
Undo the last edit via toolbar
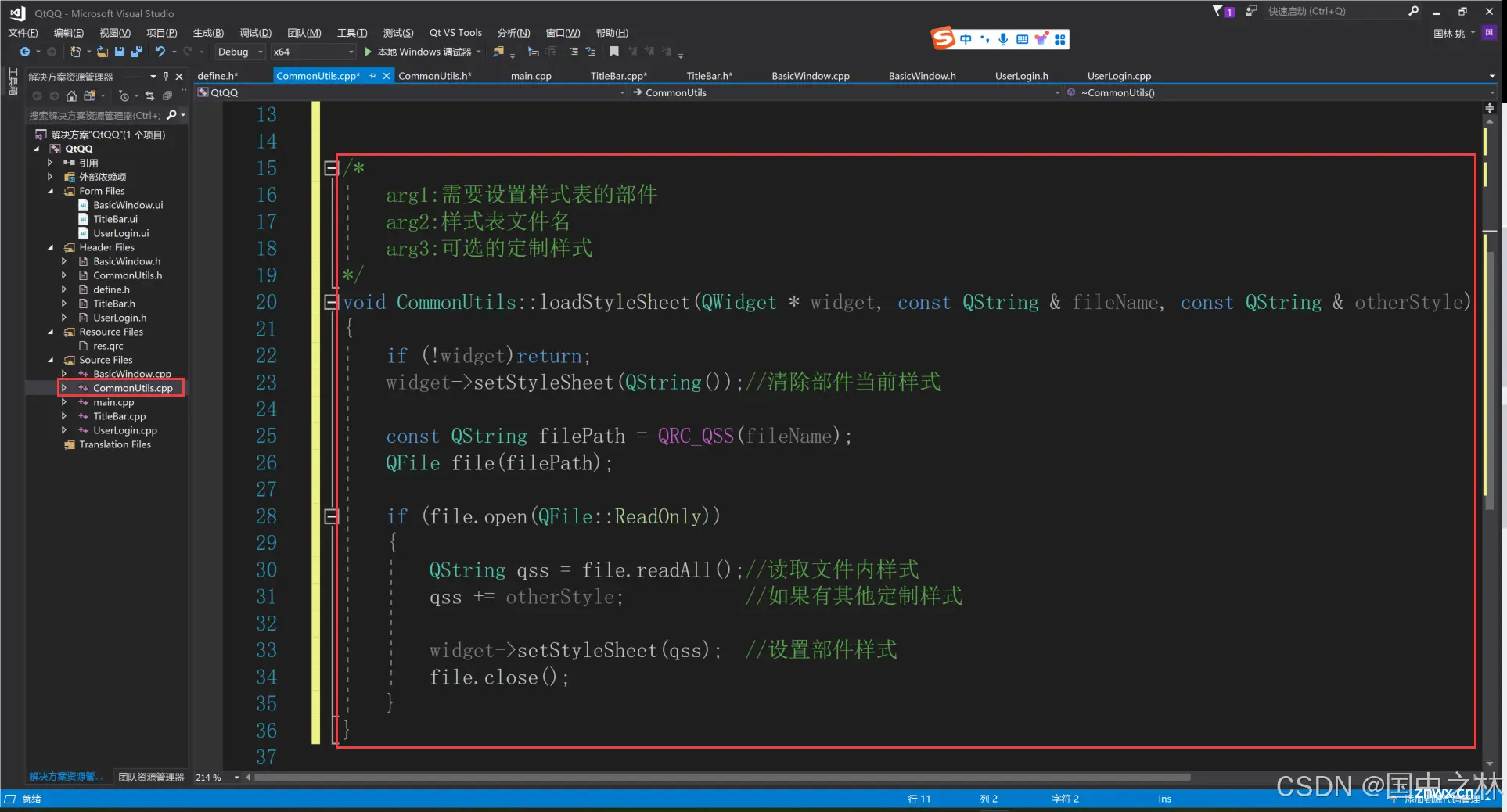[x=160, y=52]
